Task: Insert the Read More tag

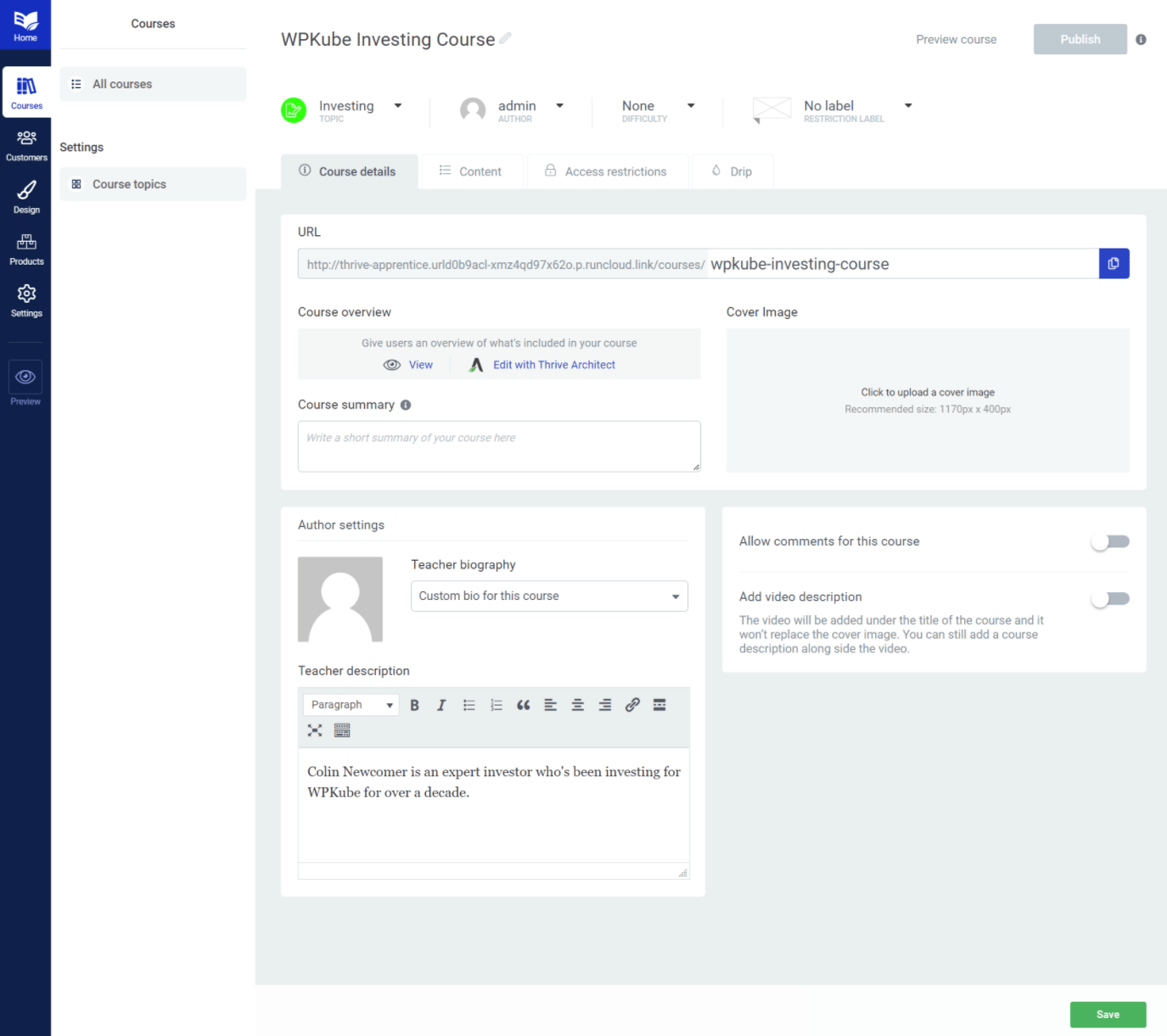Action: 659,705
